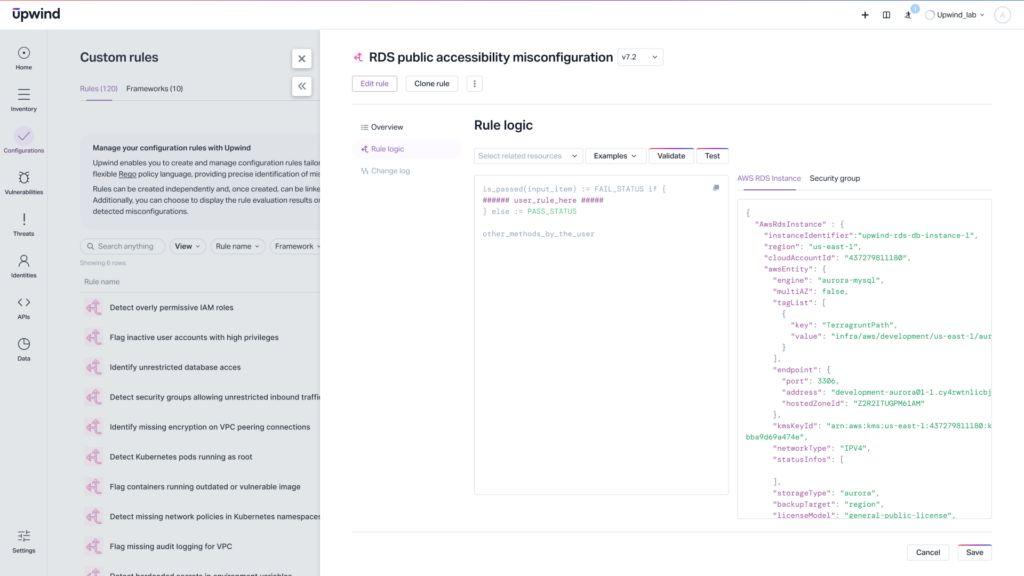The width and height of the screenshot is (1024, 576).
Task: Switch to the Frameworks (10) tab
Action: click(x=155, y=89)
